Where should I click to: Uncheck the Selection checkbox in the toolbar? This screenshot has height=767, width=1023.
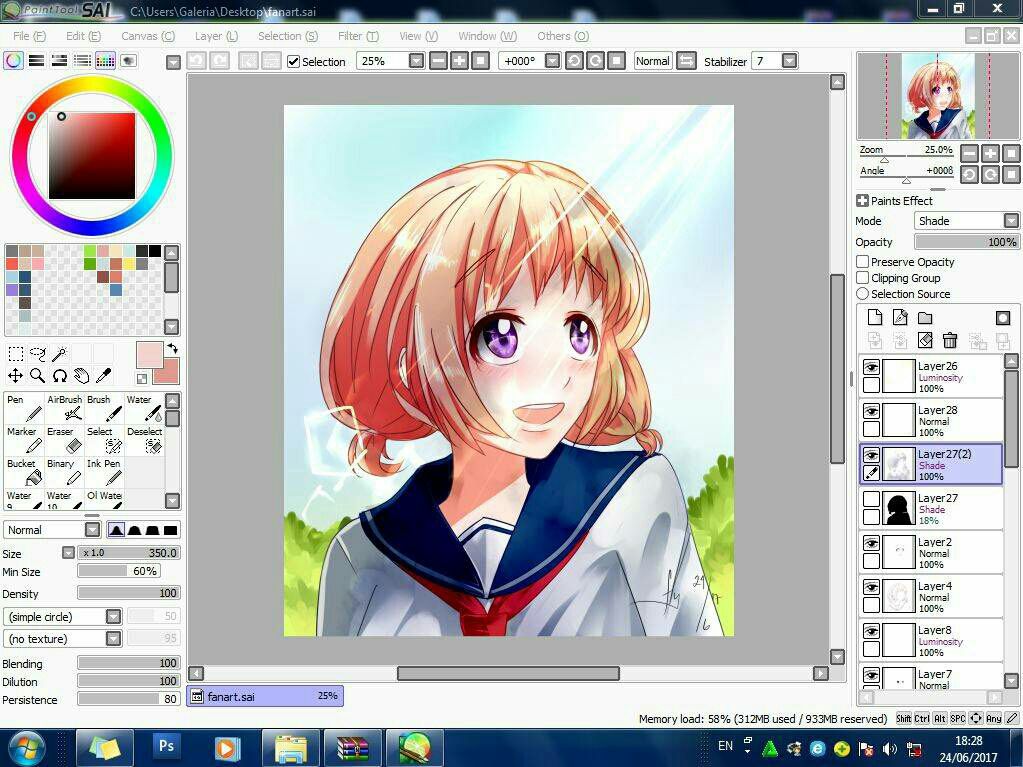coord(294,61)
